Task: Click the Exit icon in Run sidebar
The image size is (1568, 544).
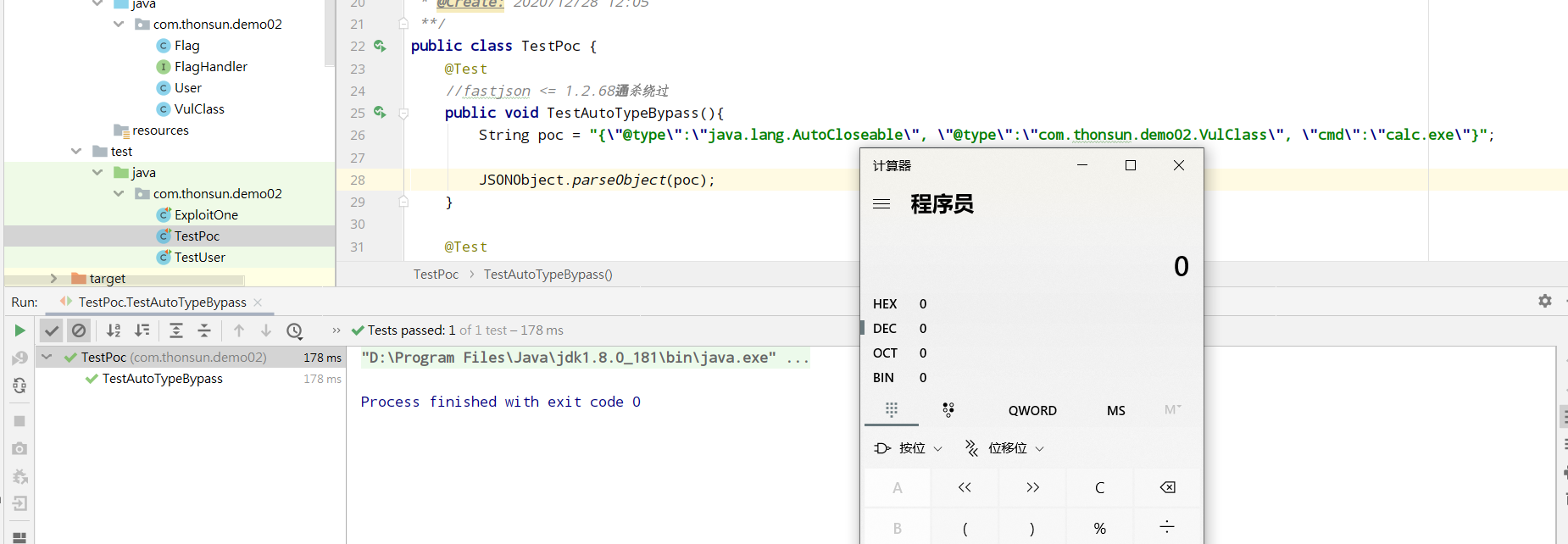Action: (19, 503)
